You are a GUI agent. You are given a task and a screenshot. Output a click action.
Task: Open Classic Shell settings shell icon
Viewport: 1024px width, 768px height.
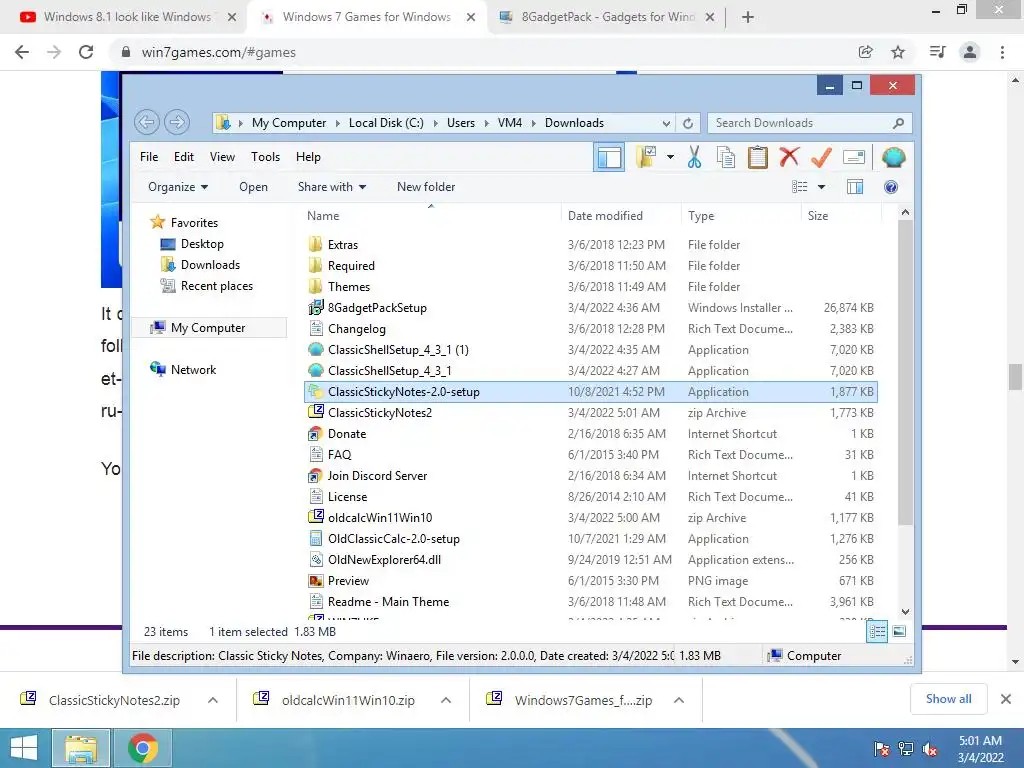point(893,157)
